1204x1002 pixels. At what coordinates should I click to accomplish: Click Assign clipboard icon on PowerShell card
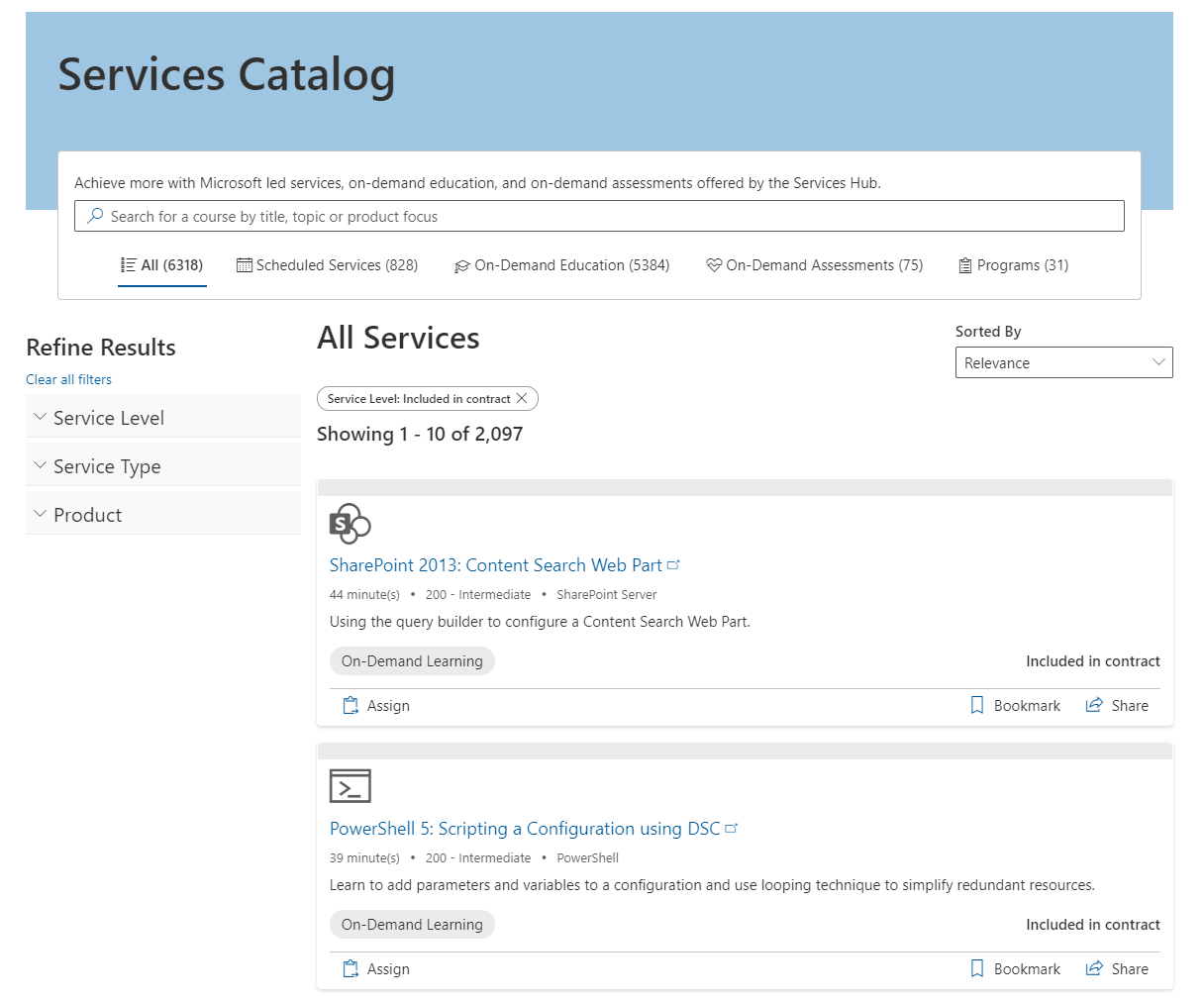click(351, 968)
